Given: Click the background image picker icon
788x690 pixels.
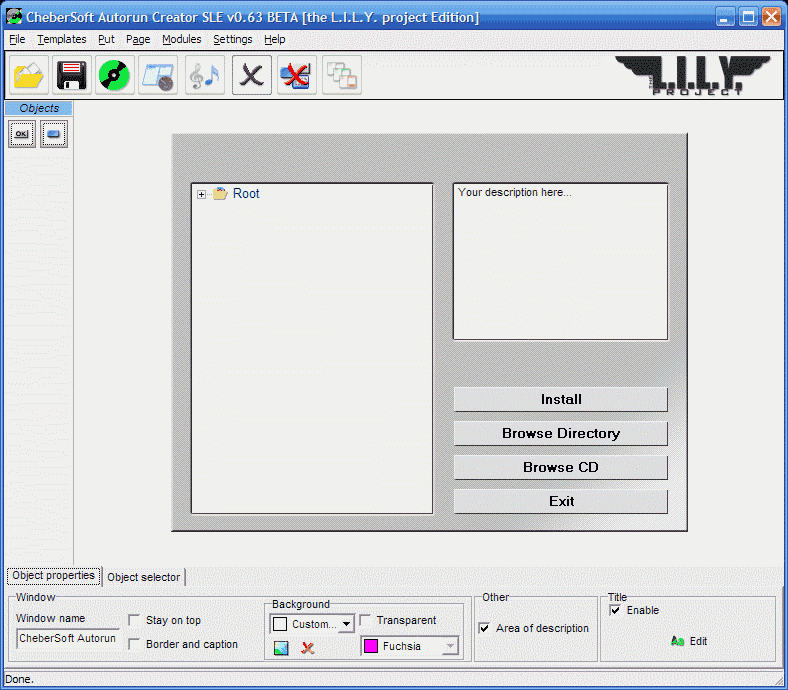Looking at the screenshot, I should point(281,648).
